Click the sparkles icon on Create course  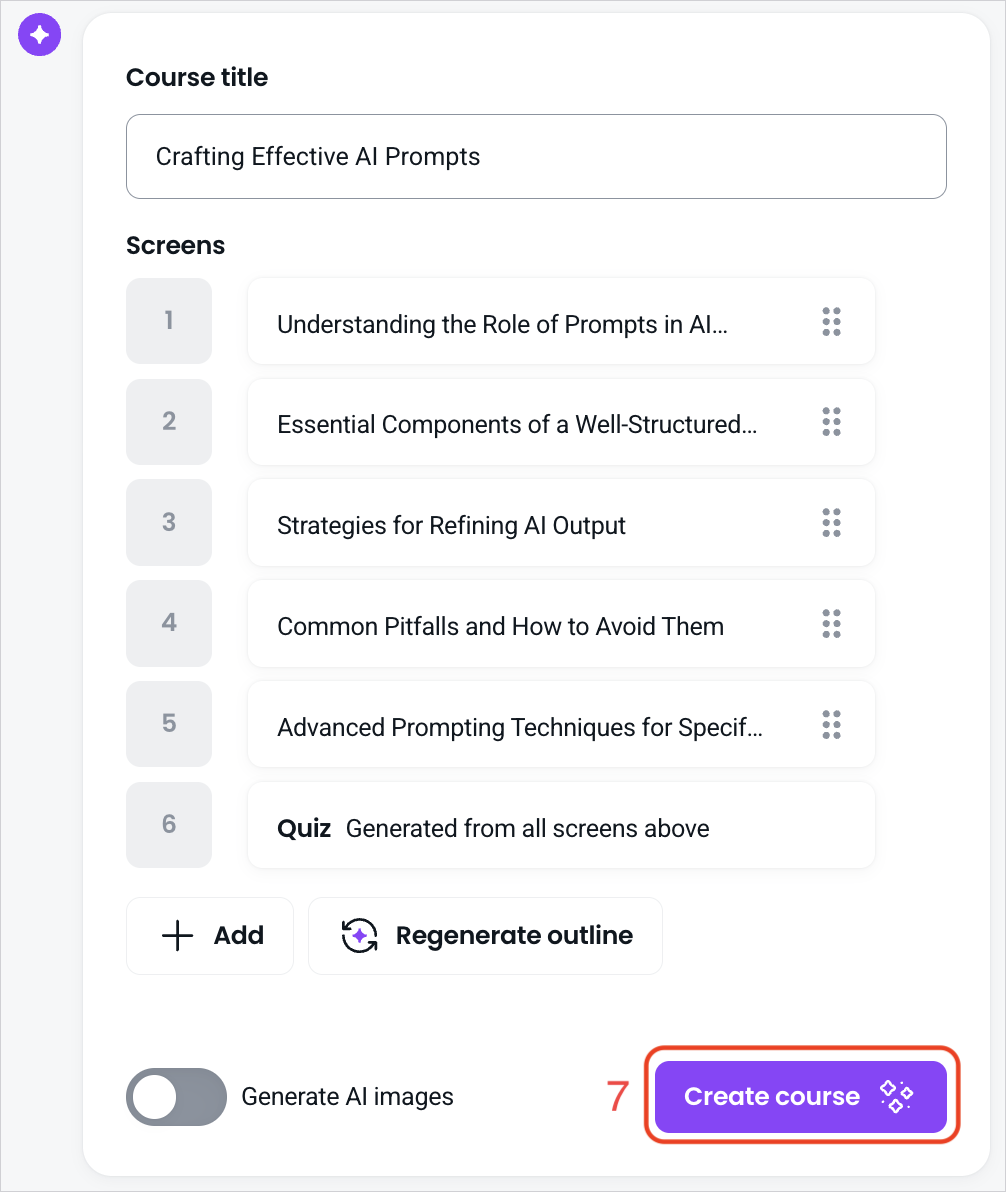tap(897, 1096)
